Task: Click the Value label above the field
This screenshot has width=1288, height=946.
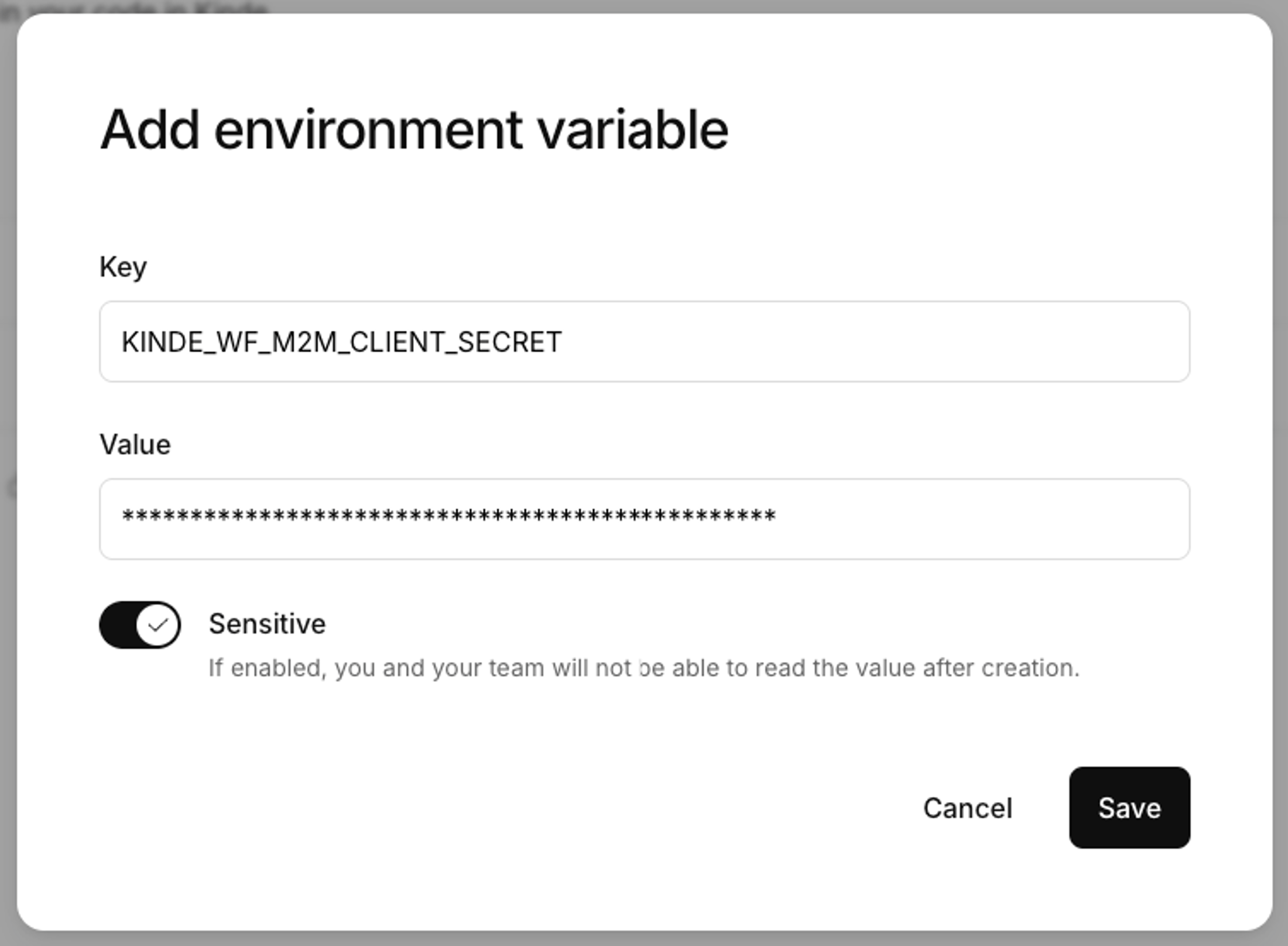Action: point(135,444)
